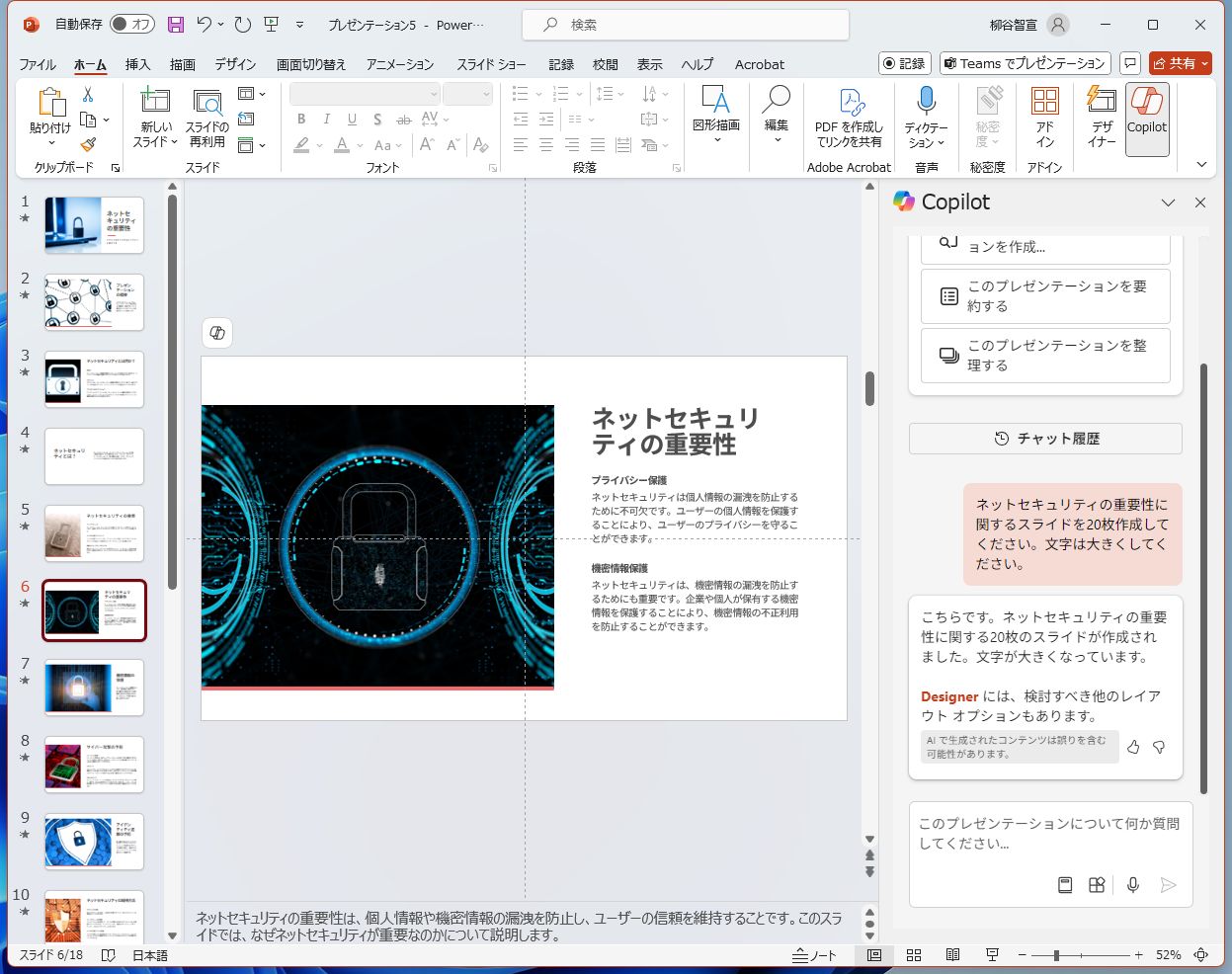Toggle strikethrough formatting button

coord(403,119)
